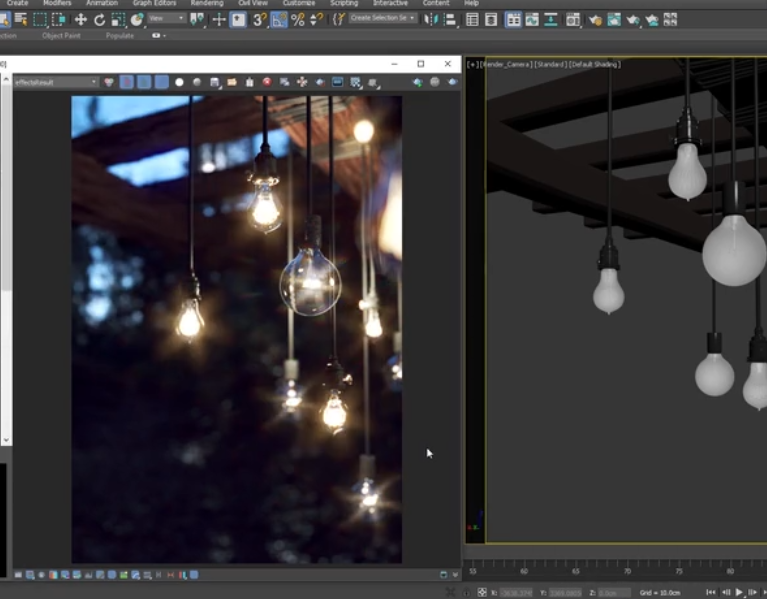Click the Render_Camera viewport label
The width and height of the screenshot is (767, 599).
(506, 65)
